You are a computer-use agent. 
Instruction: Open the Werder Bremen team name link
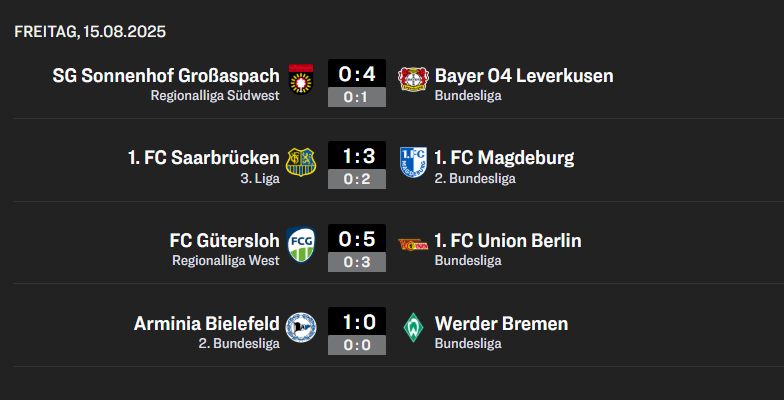pos(501,324)
